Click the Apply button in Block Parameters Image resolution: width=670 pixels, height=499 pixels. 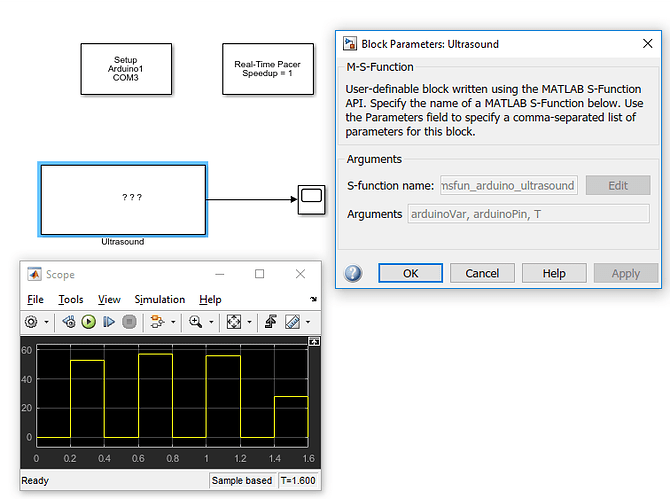[626, 273]
